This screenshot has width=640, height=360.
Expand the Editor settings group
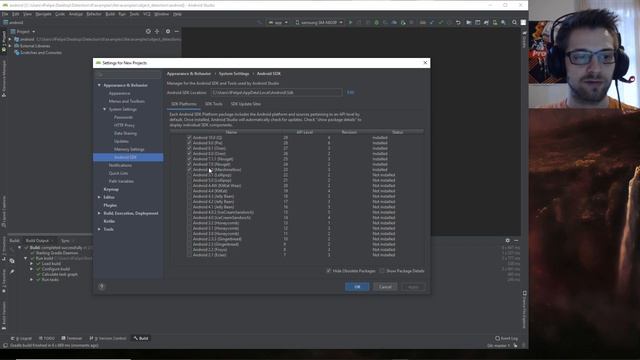pyautogui.click(x=99, y=197)
